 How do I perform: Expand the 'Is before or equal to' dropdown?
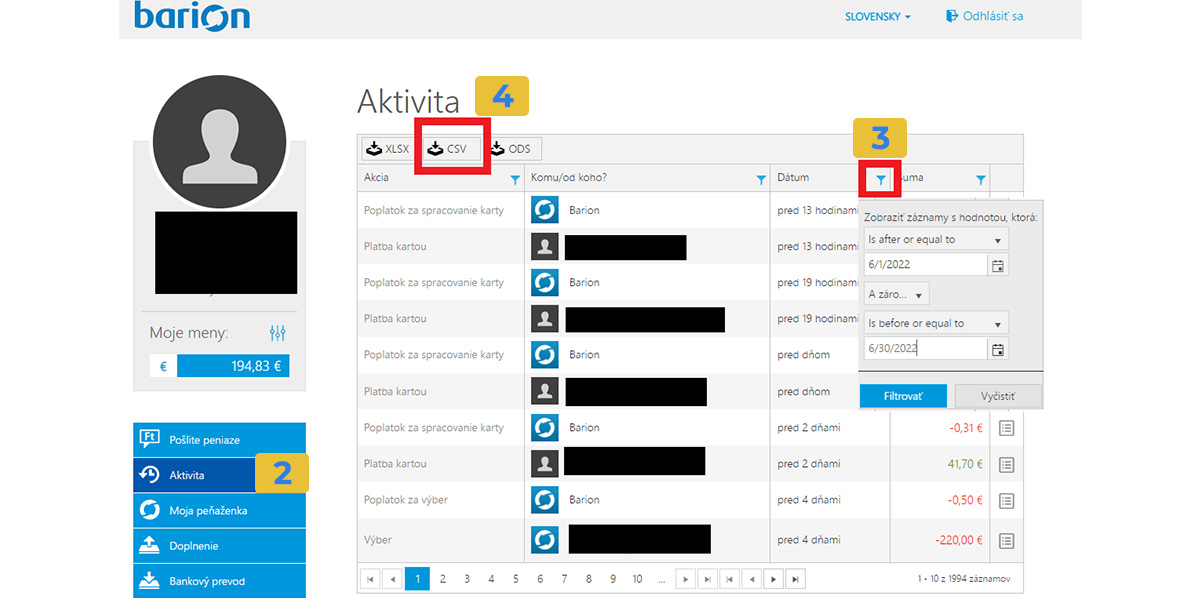point(936,324)
